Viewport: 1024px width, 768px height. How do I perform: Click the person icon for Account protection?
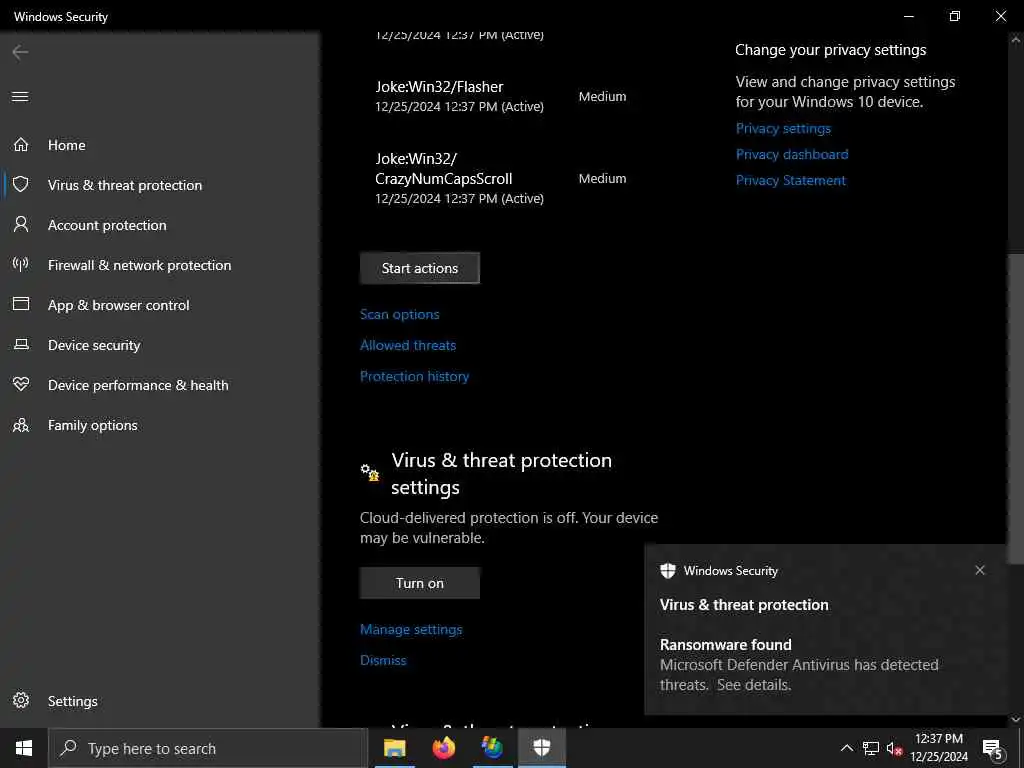pyautogui.click(x=21, y=224)
